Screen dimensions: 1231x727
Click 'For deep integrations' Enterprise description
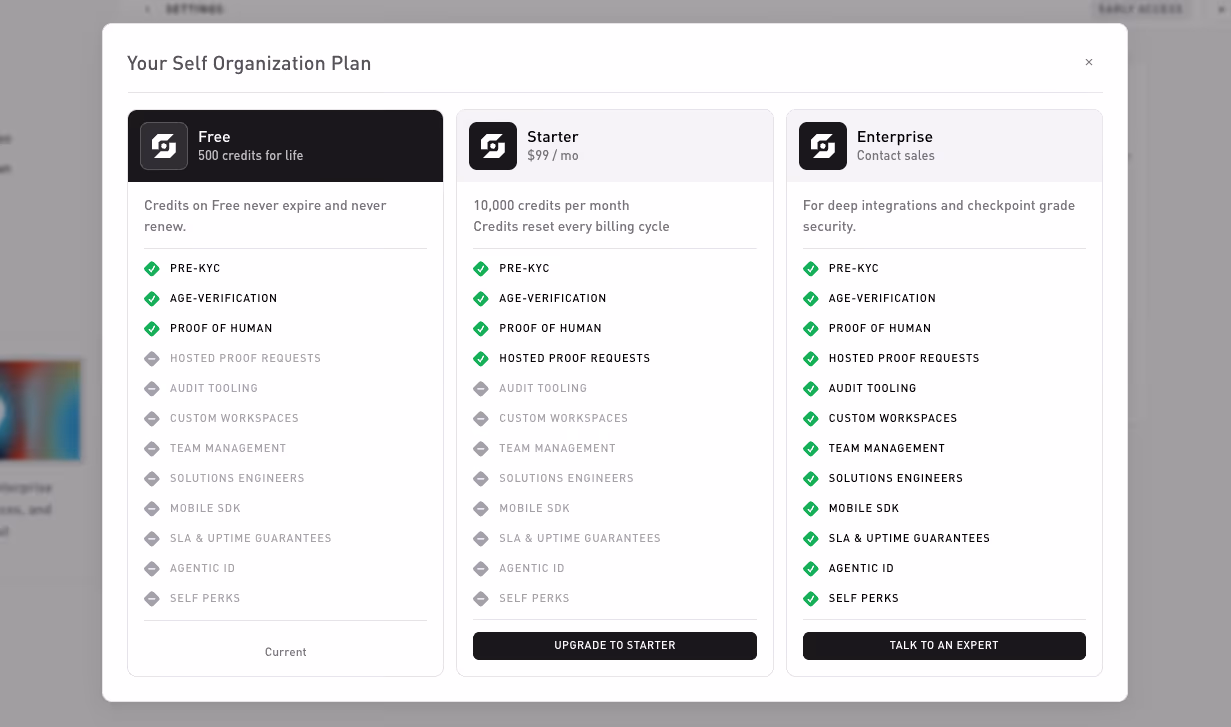(x=939, y=216)
